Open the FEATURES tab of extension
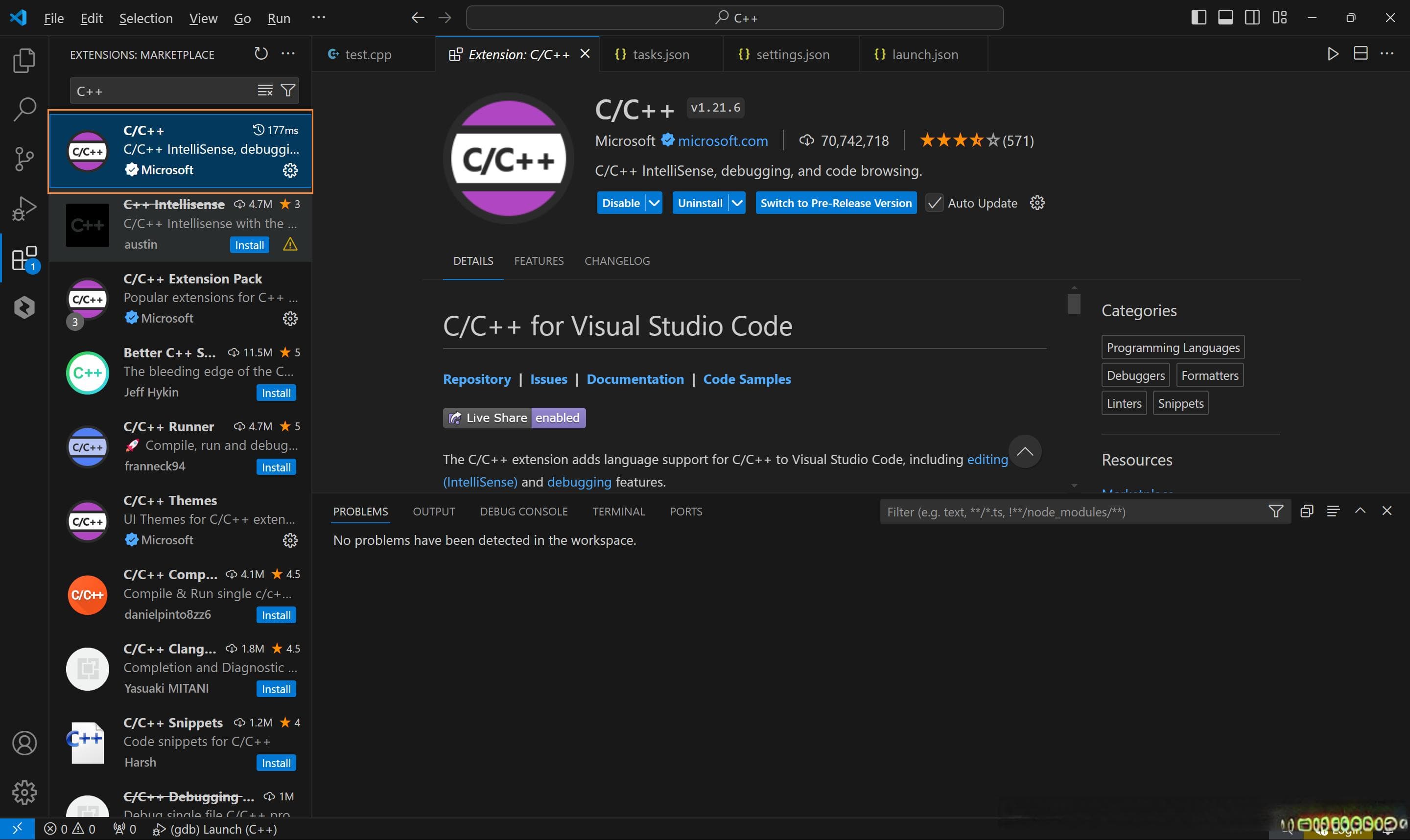Image resolution: width=1410 pixels, height=840 pixels. (x=539, y=261)
